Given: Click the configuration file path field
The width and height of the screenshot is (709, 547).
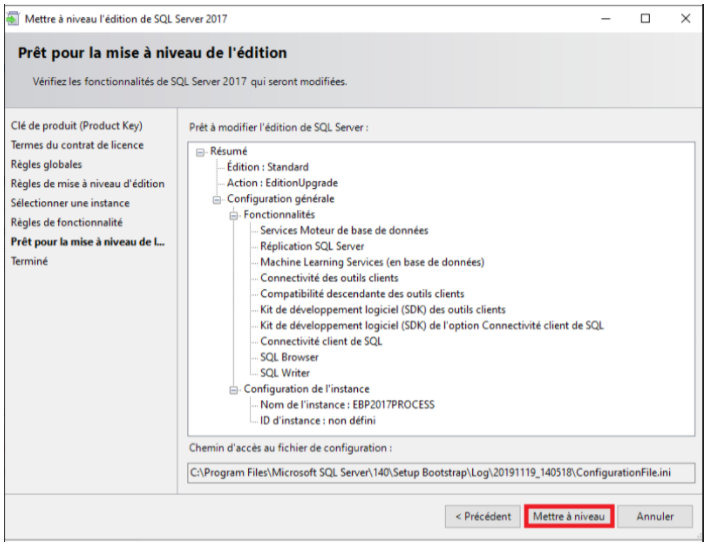Looking at the screenshot, I should pos(441,473).
